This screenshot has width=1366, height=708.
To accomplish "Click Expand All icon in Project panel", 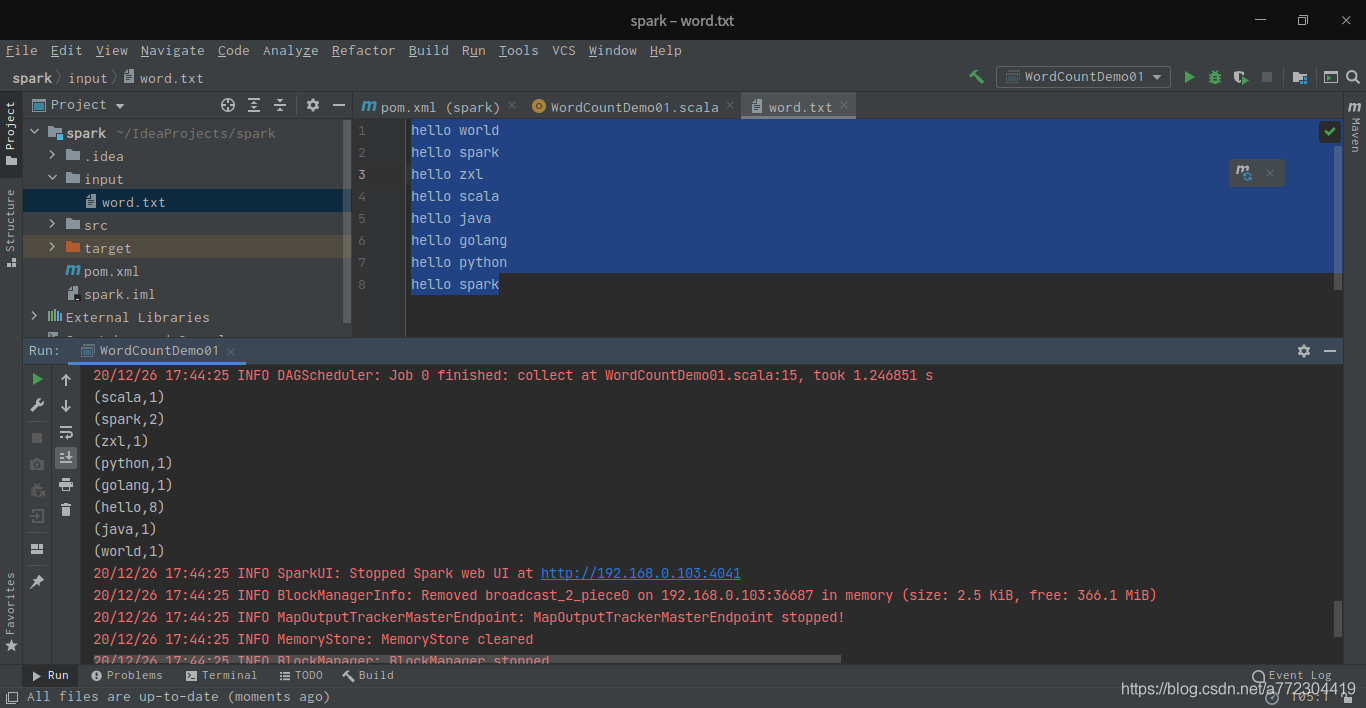I will [x=254, y=105].
